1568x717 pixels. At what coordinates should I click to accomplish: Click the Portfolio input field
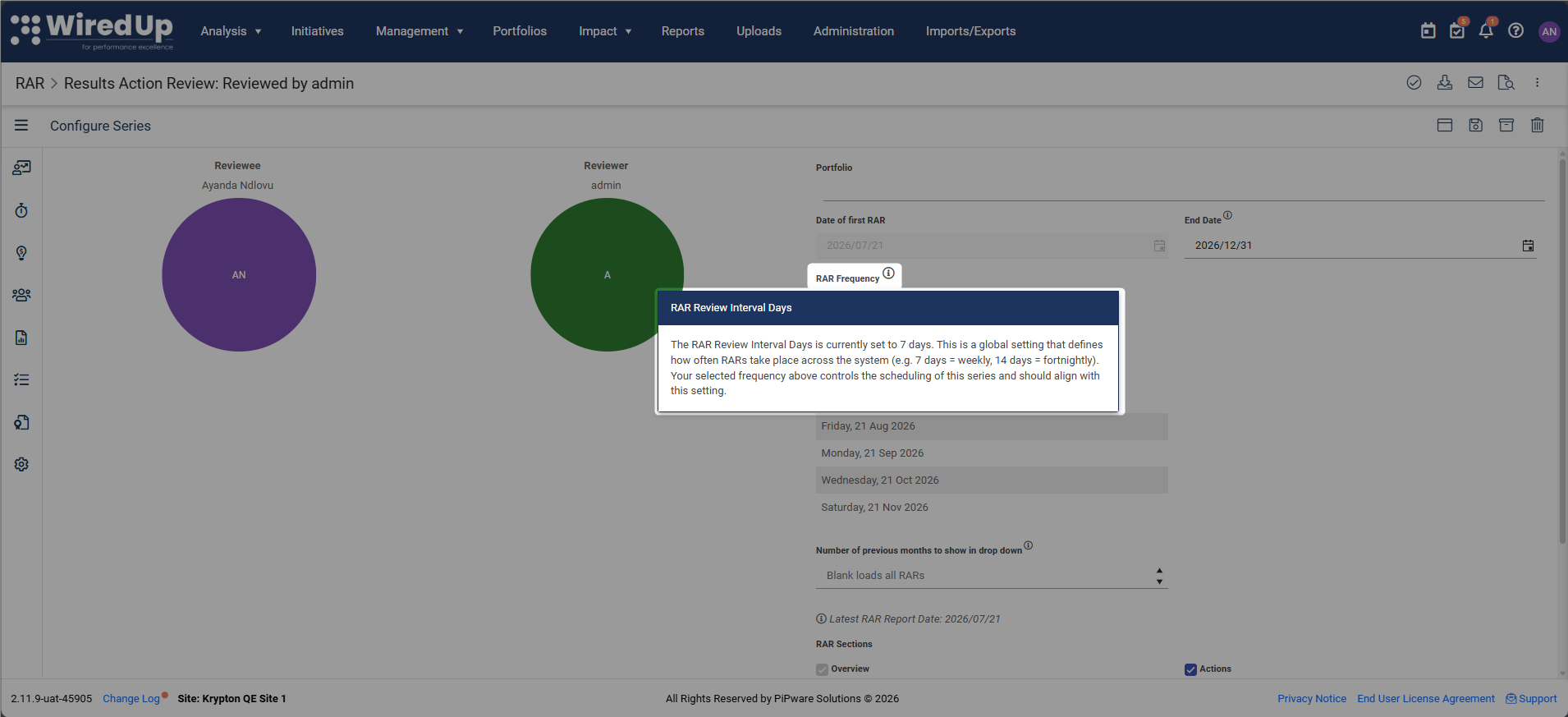1184,188
